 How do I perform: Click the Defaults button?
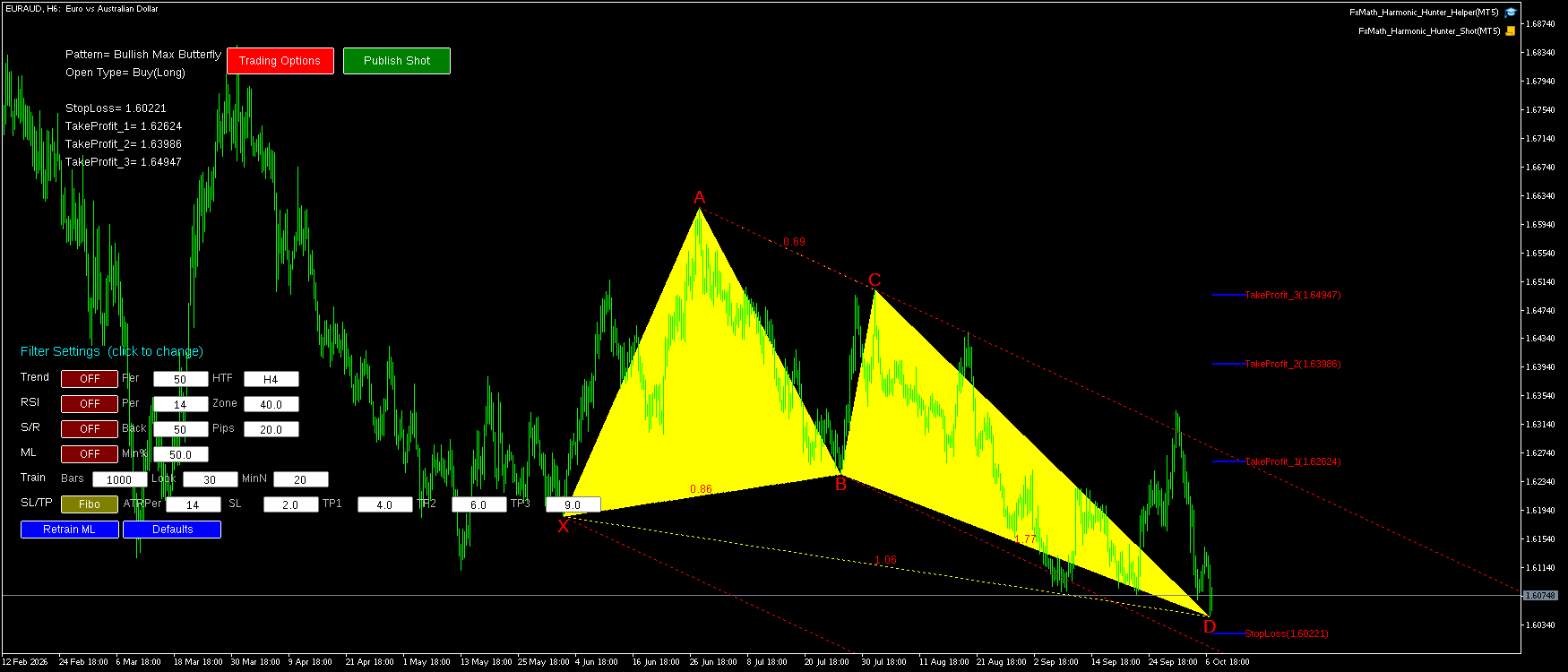click(172, 530)
